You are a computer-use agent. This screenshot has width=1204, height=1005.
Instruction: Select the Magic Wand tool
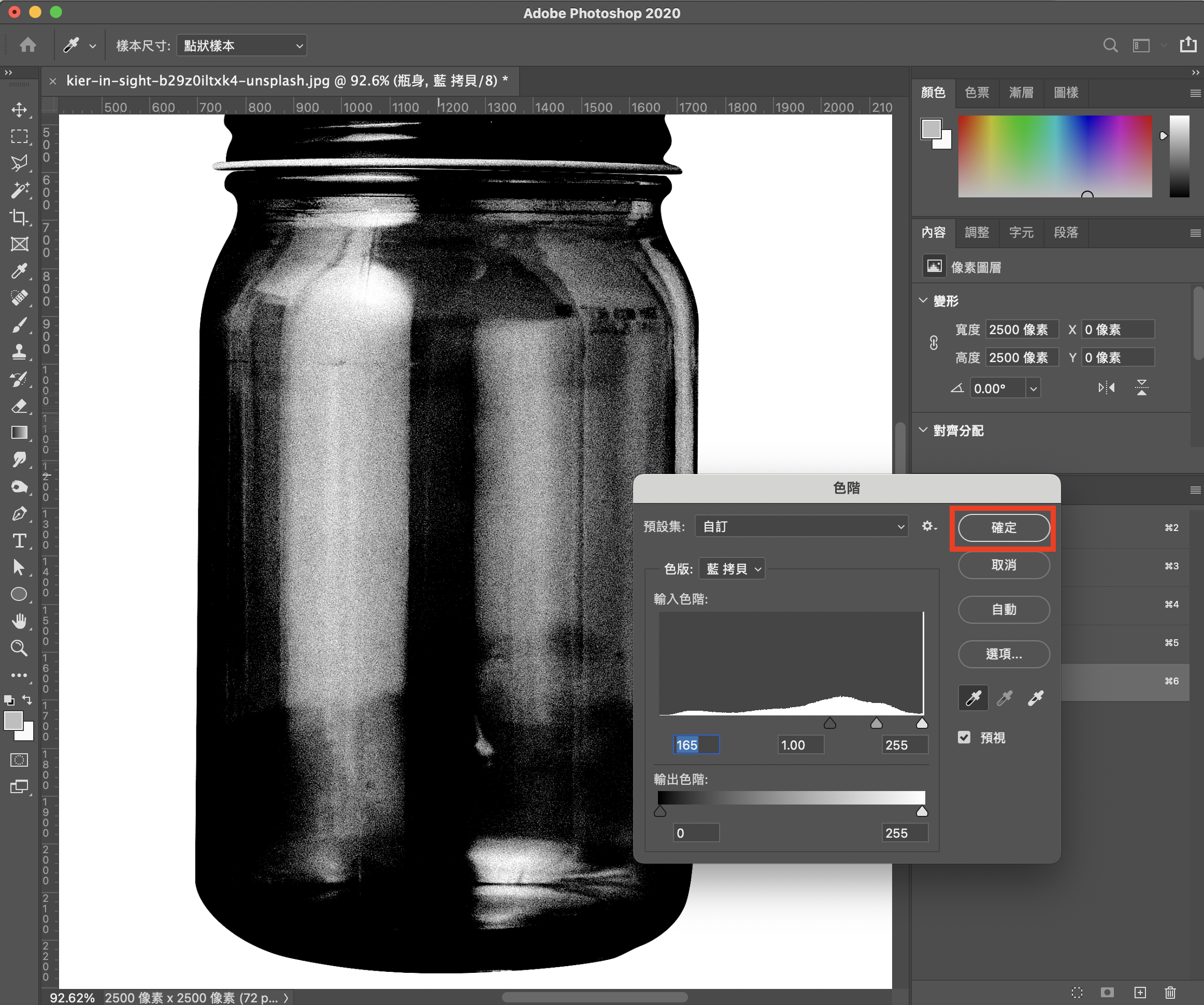[x=20, y=190]
